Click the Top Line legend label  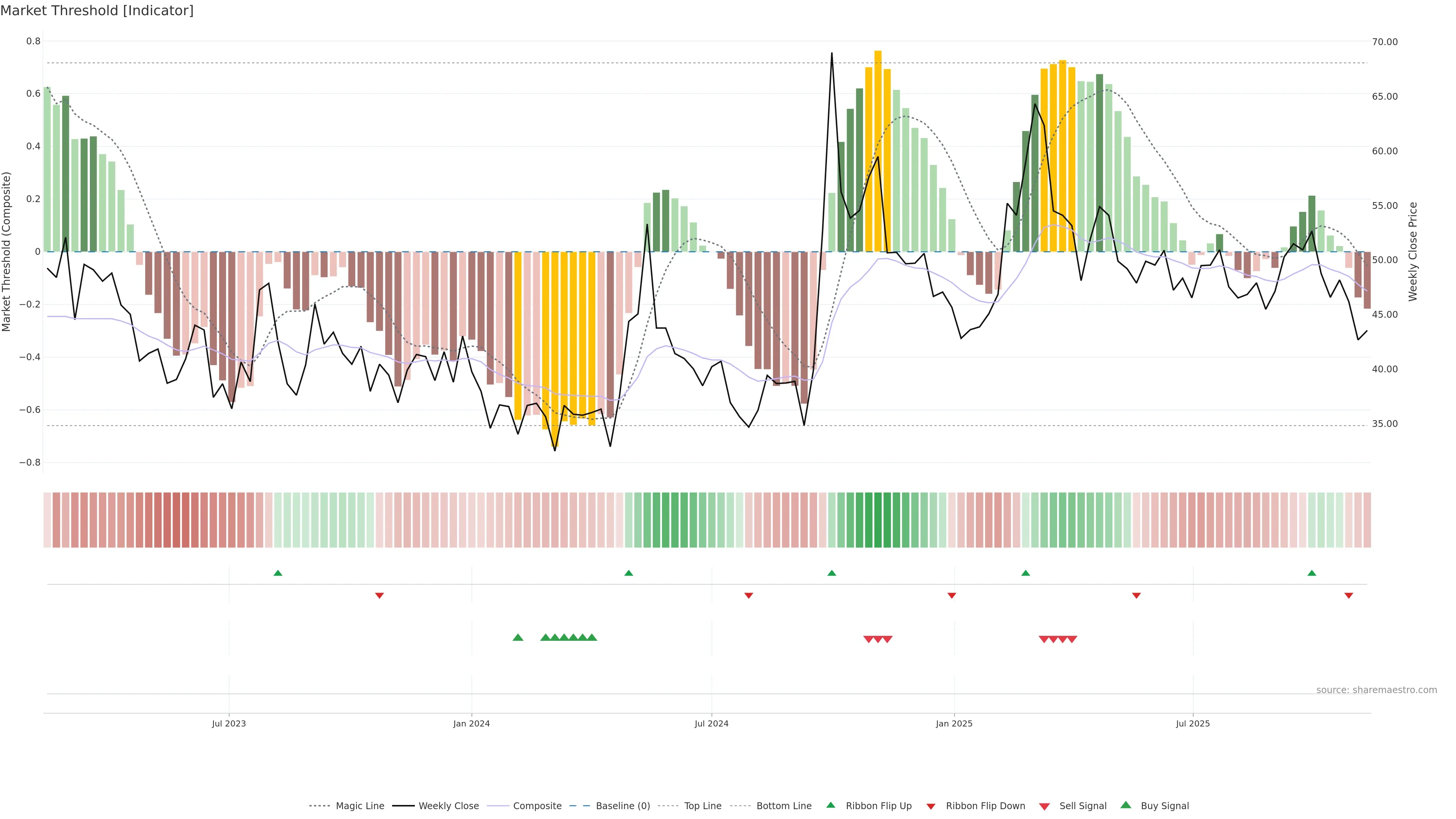703,805
